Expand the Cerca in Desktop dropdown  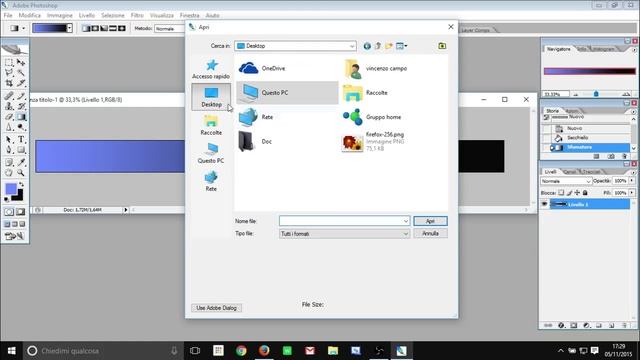point(352,46)
